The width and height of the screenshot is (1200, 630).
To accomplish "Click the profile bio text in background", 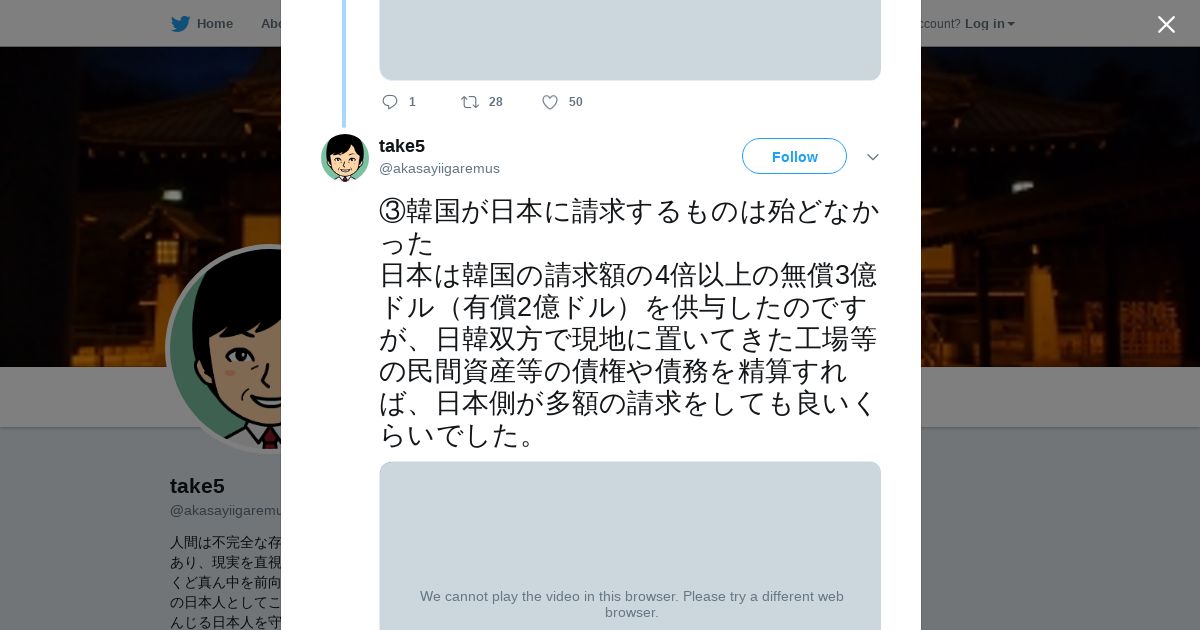I will pos(225,582).
